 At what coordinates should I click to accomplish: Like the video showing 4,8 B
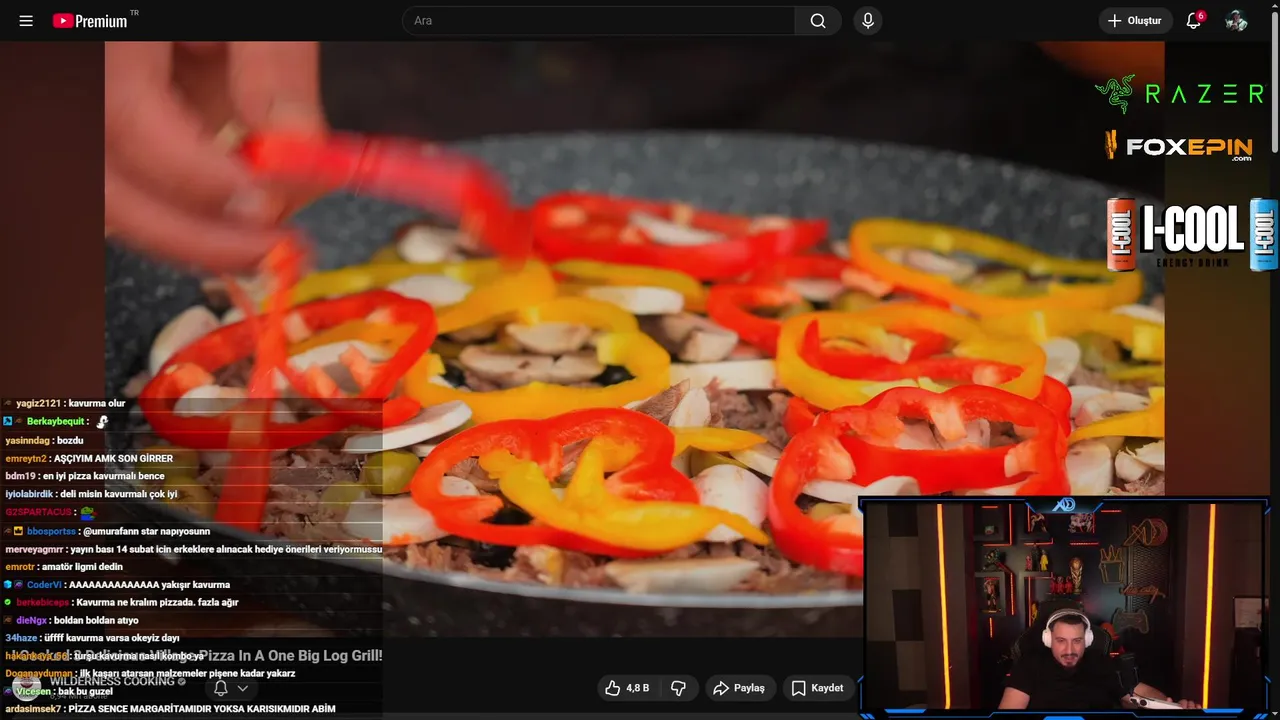click(x=628, y=688)
